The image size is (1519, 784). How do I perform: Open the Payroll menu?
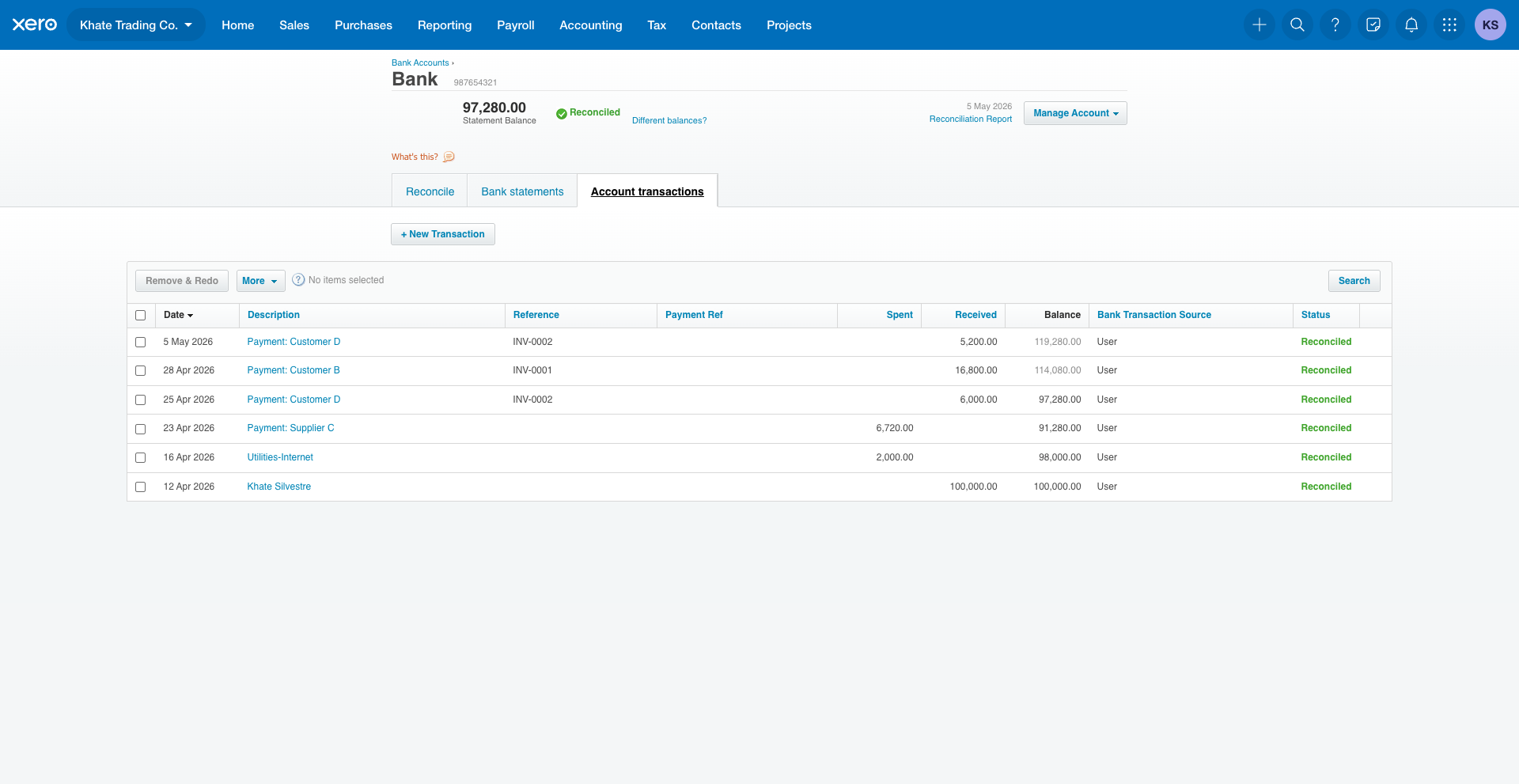516,25
